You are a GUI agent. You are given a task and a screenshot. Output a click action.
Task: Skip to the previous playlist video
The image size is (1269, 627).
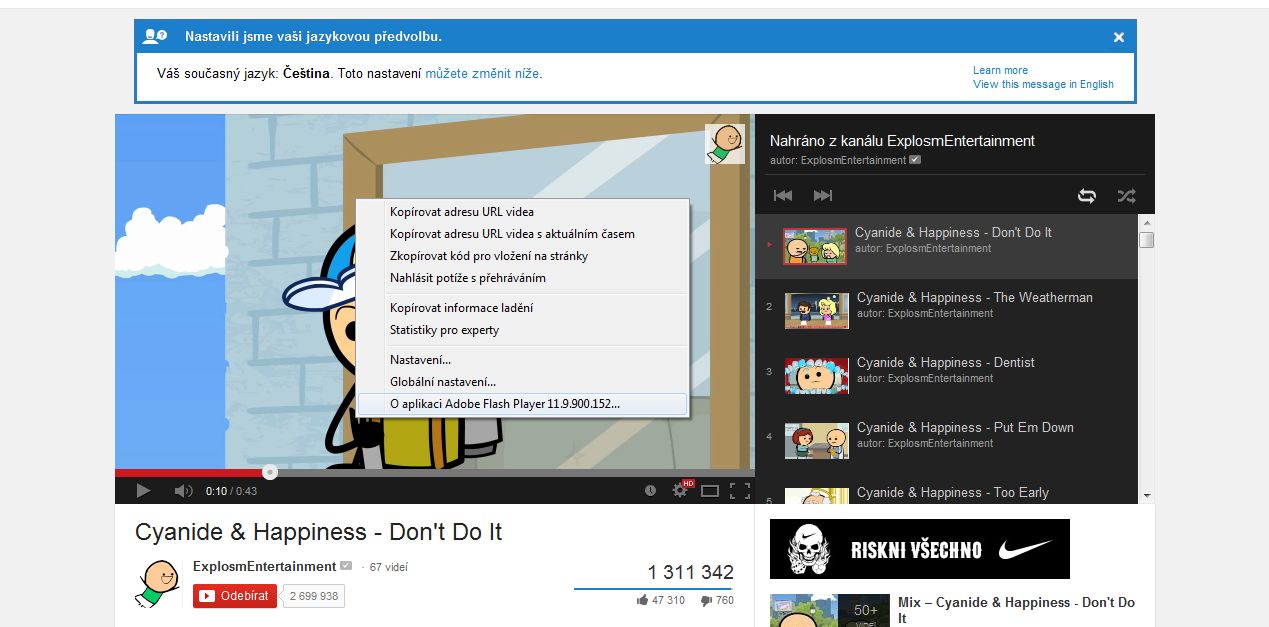(783, 195)
